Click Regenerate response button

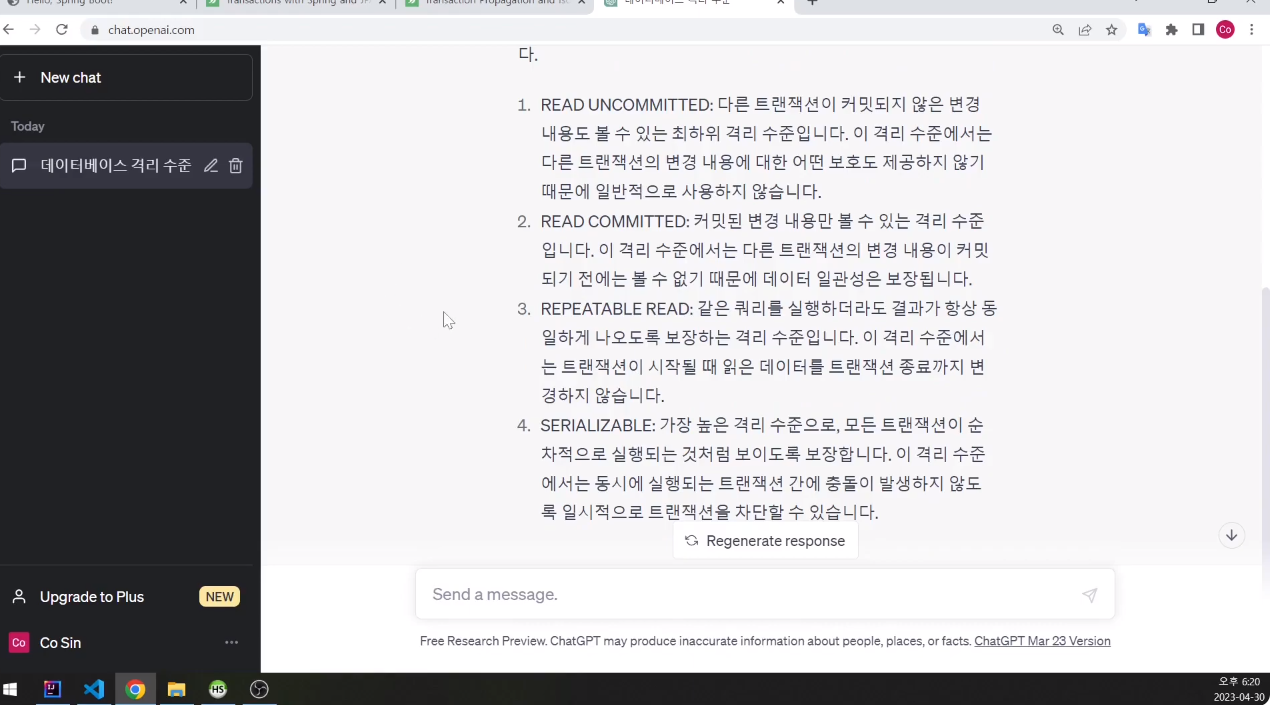point(765,541)
